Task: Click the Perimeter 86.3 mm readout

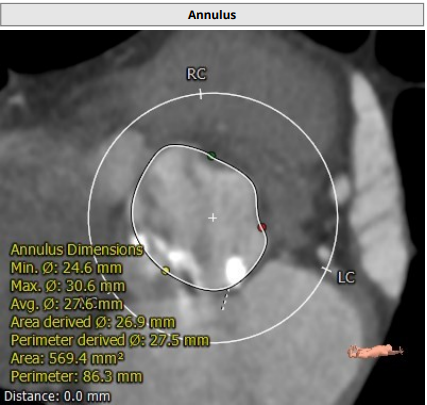Action: [x=77, y=377]
